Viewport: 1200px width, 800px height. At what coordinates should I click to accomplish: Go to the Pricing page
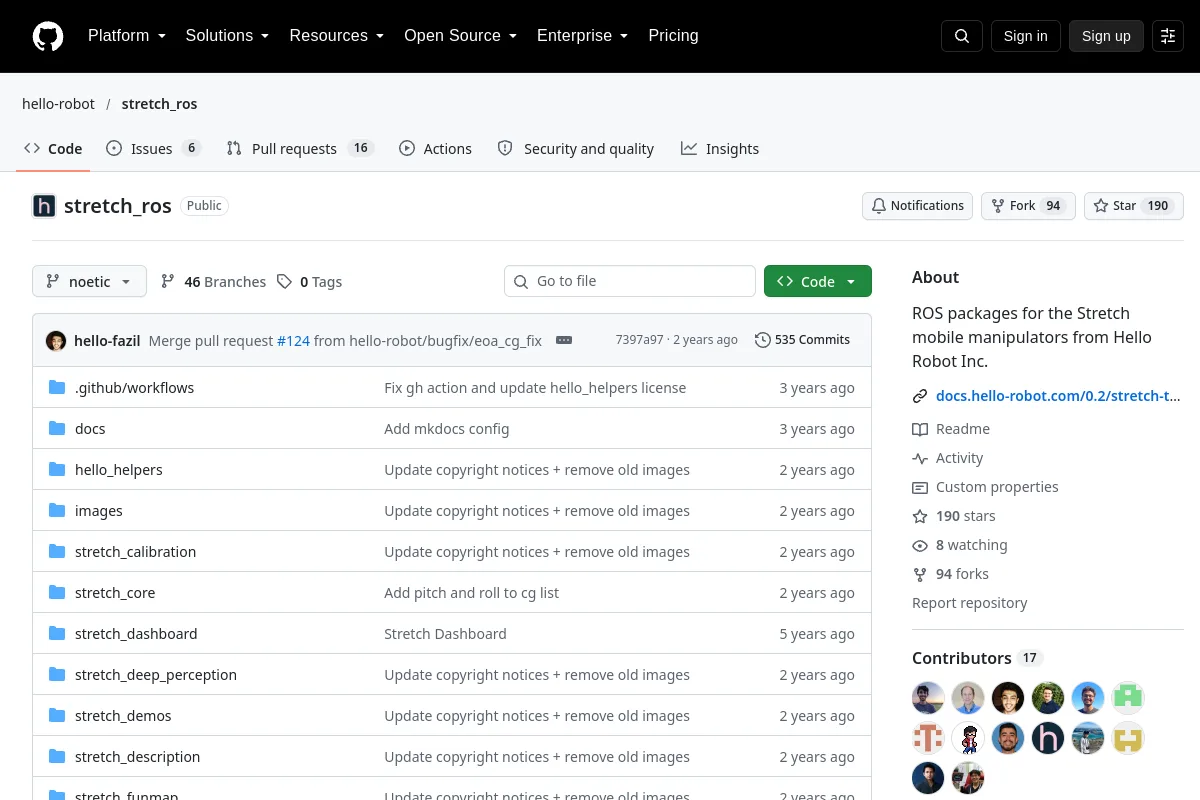pos(673,36)
